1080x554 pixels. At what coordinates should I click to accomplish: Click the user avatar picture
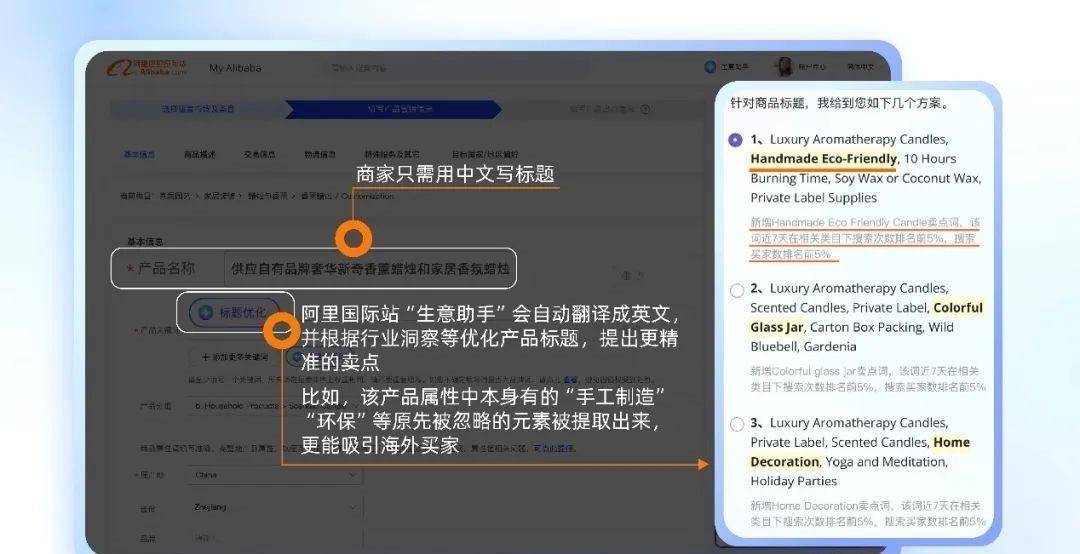[x=784, y=67]
